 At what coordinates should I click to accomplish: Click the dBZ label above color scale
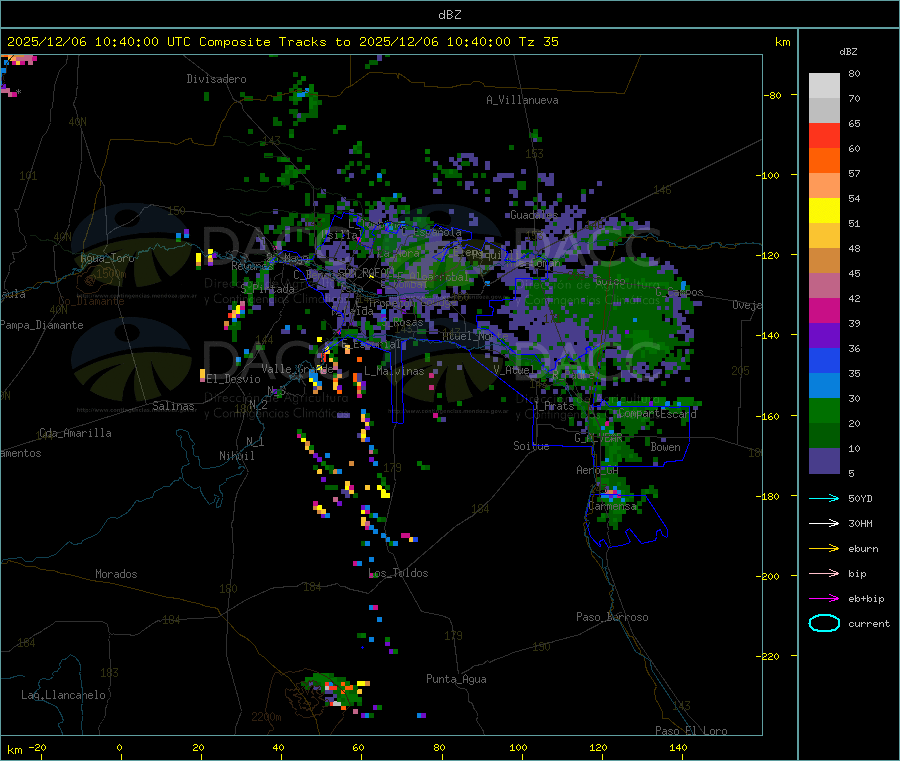(x=848, y=52)
